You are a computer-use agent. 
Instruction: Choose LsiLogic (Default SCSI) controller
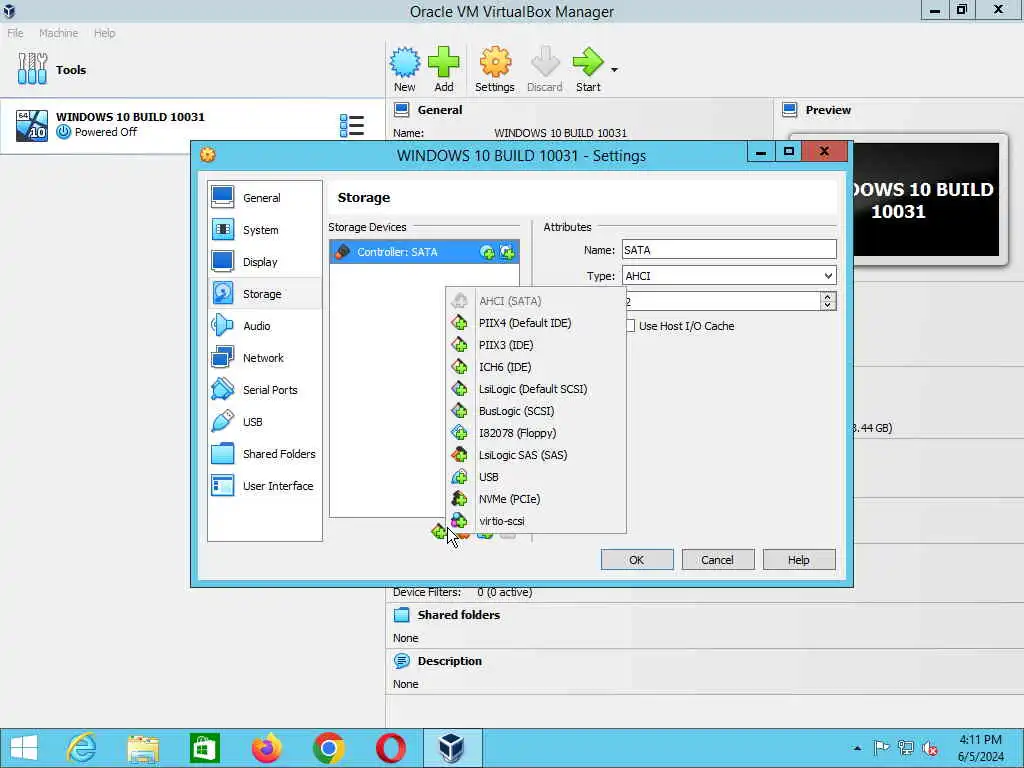[536, 389]
